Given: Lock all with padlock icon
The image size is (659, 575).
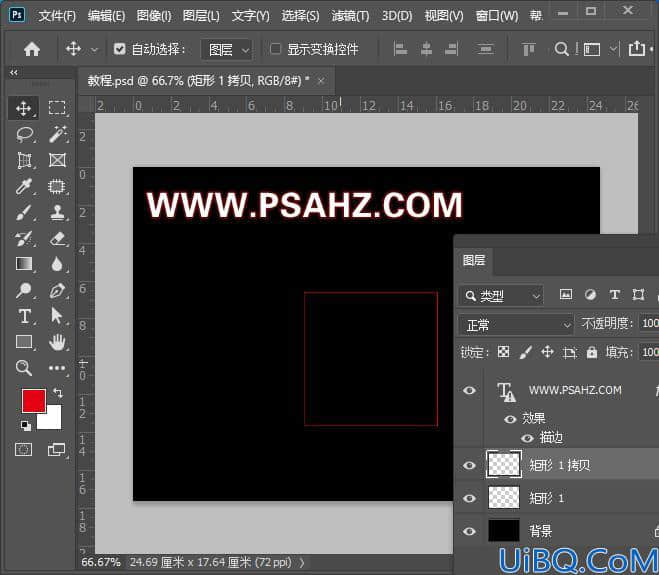Looking at the screenshot, I should pyautogui.click(x=592, y=352).
